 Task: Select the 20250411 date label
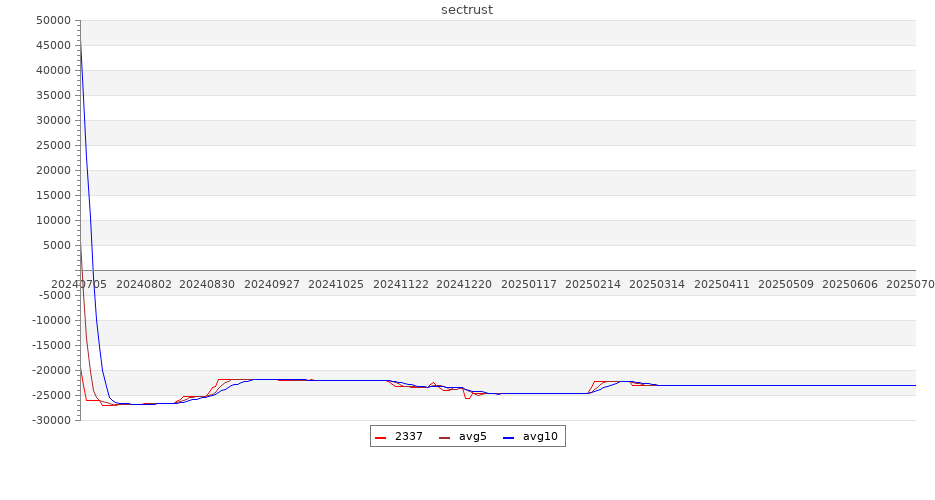point(722,285)
